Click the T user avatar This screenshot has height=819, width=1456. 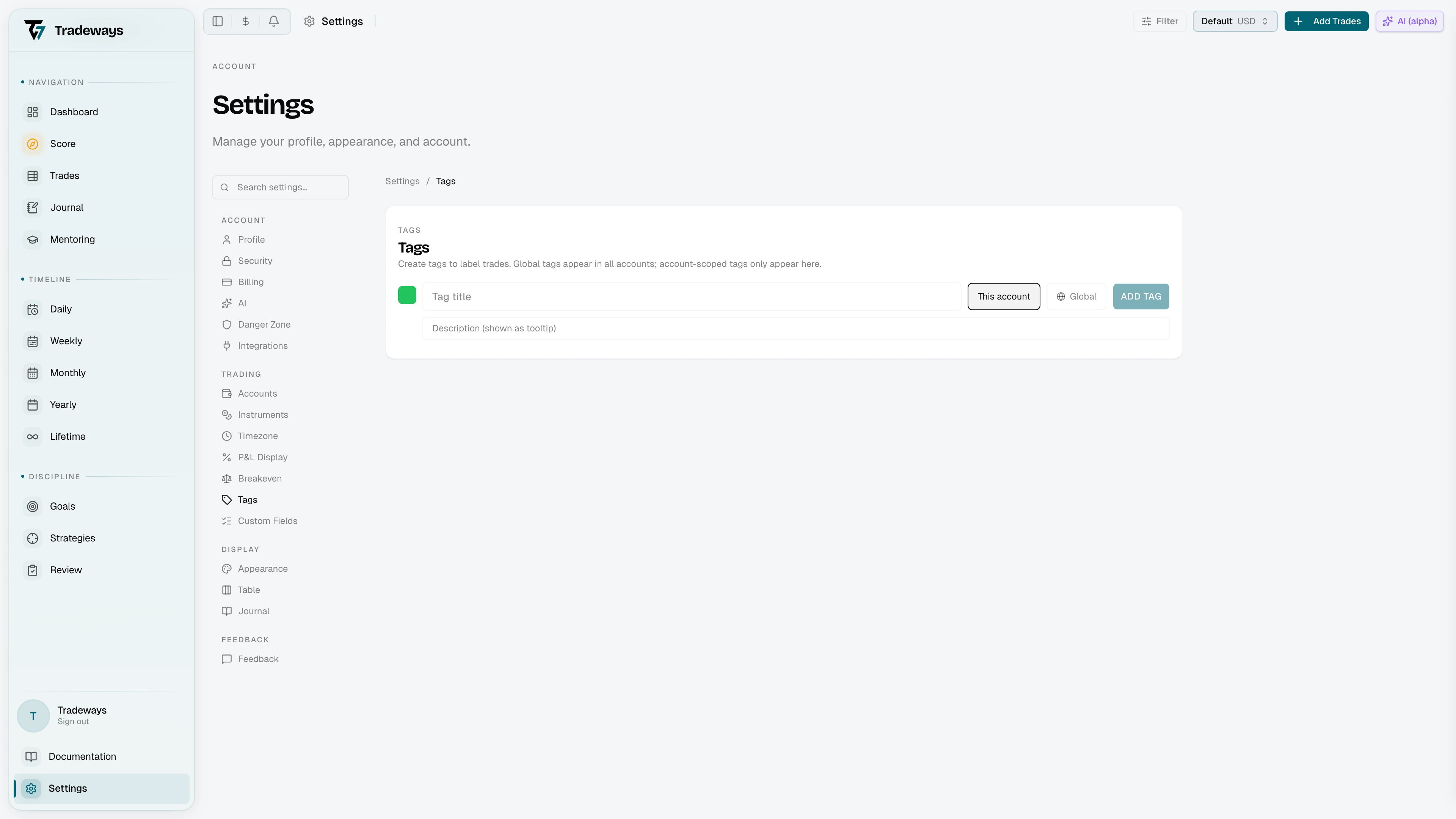pyautogui.click(x=33, y=715)
